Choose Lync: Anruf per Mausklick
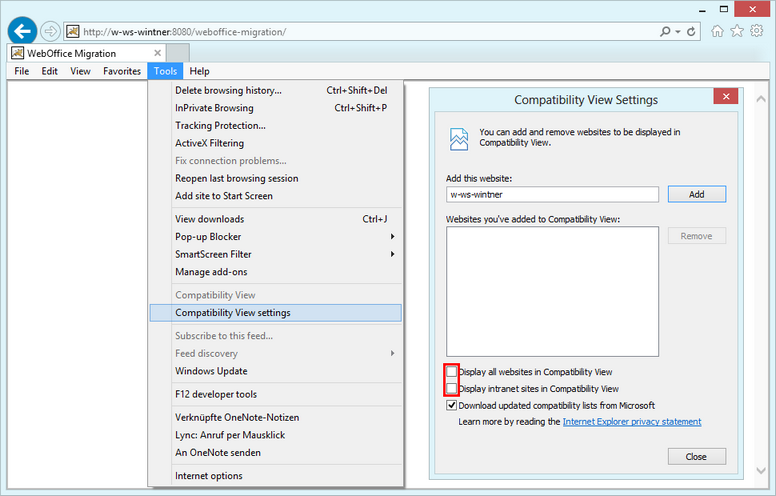Screen dimensions: 776x496 (276, 435)
